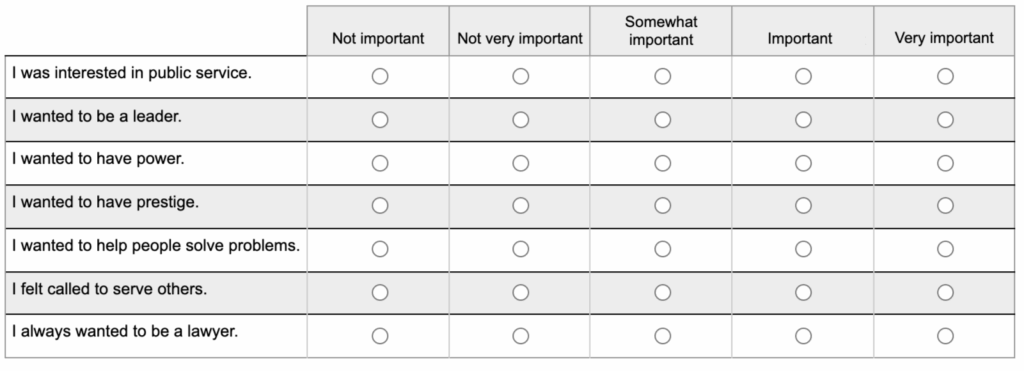The height and width of the screenshot is (371, 1024).
Task: Select Not important for public service interest
Action: click(x=379, y=76)
